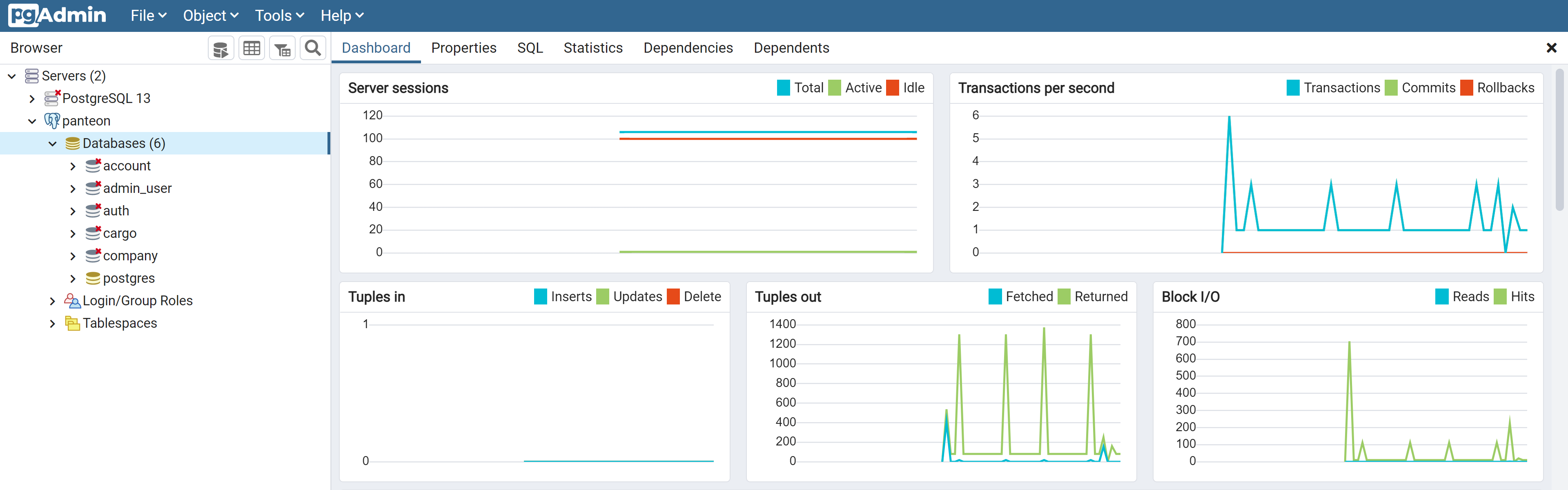The height and width of the screenshot is (490, 1568).
Task: Click the Idle legend color swatch
Action: pos(892,88)
